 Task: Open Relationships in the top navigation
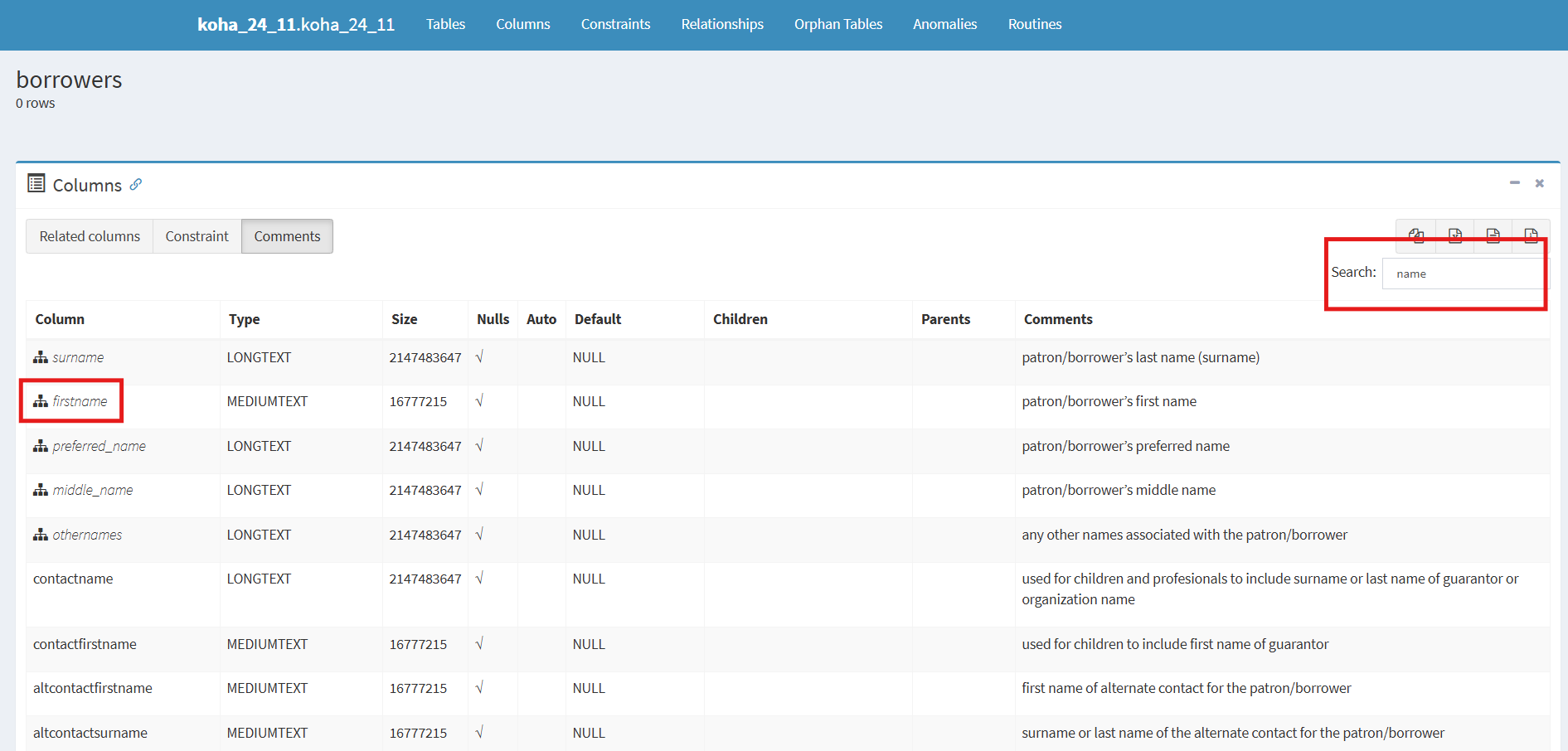click(x=722, y=24)
